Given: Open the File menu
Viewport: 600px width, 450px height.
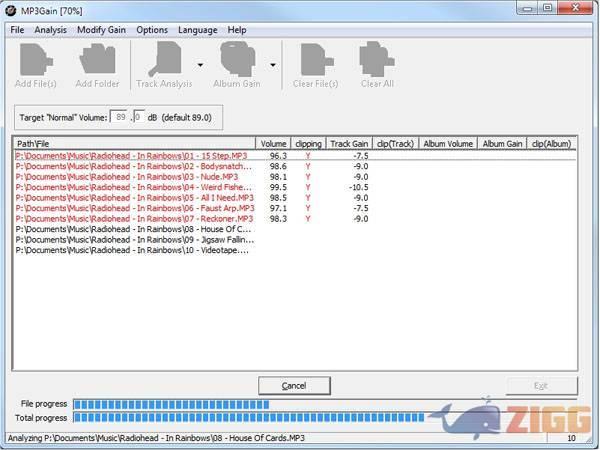Looking at the screenshot, I should point(16,30).
